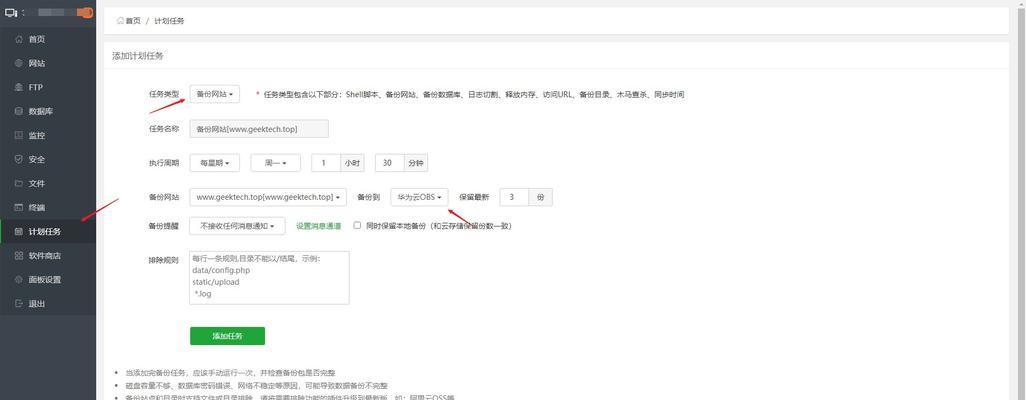Click the 排除规则 exclusion rules textarea
This screenshot has width=1026, height=400.
(269, 277)
